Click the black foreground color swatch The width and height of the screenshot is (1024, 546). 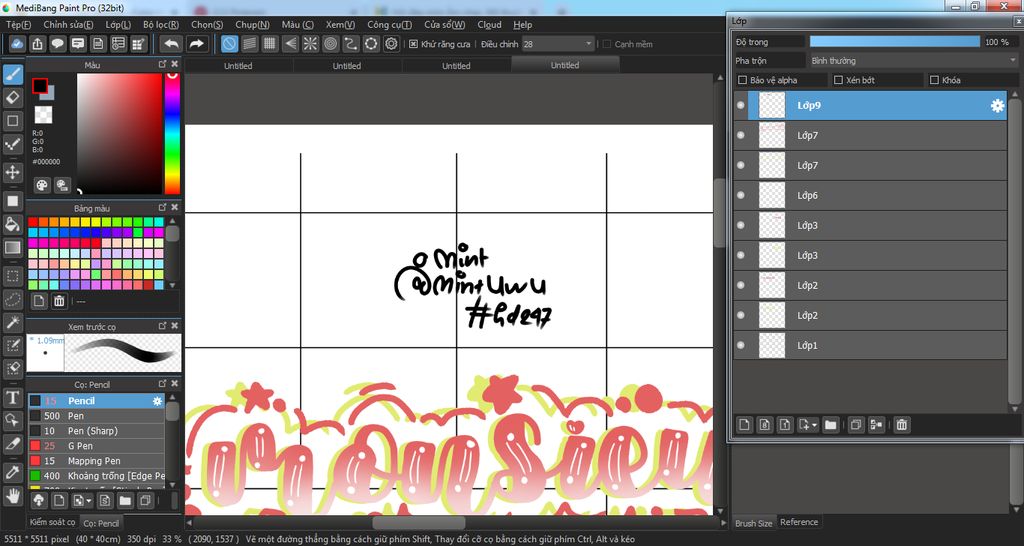40,86
